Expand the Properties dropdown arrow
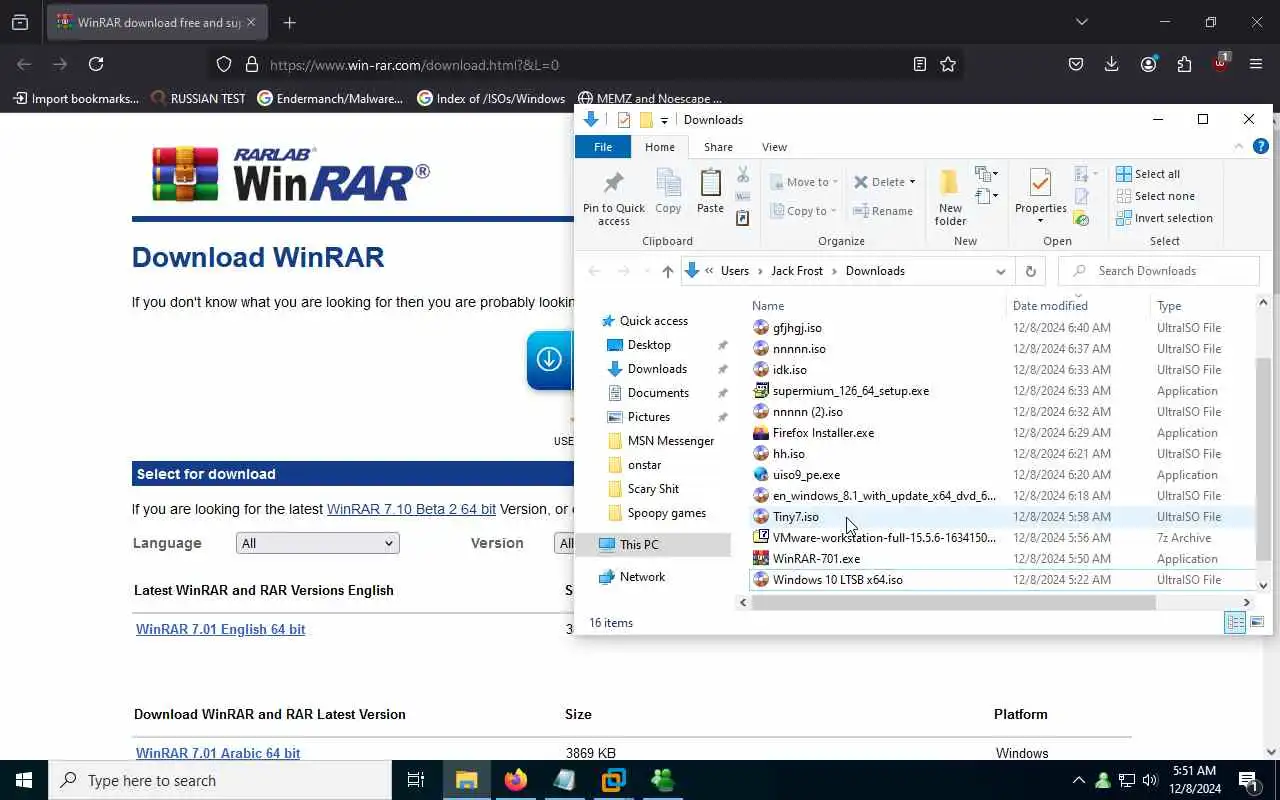The height and width of the screenshot is (800, 1280). pyautogui.click(x=1040, y=221)
